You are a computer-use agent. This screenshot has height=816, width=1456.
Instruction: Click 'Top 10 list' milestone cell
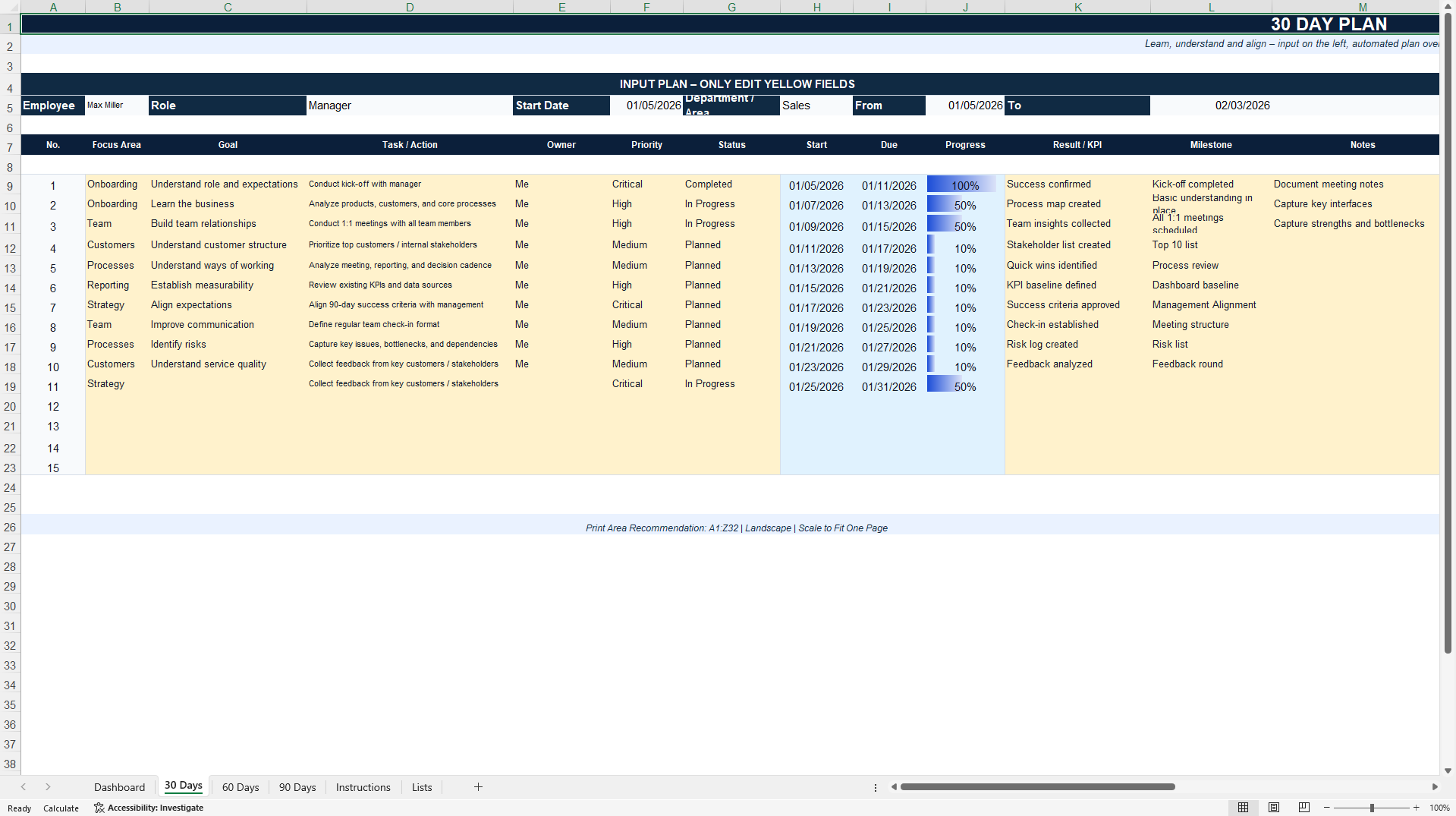pos(1211,245)
